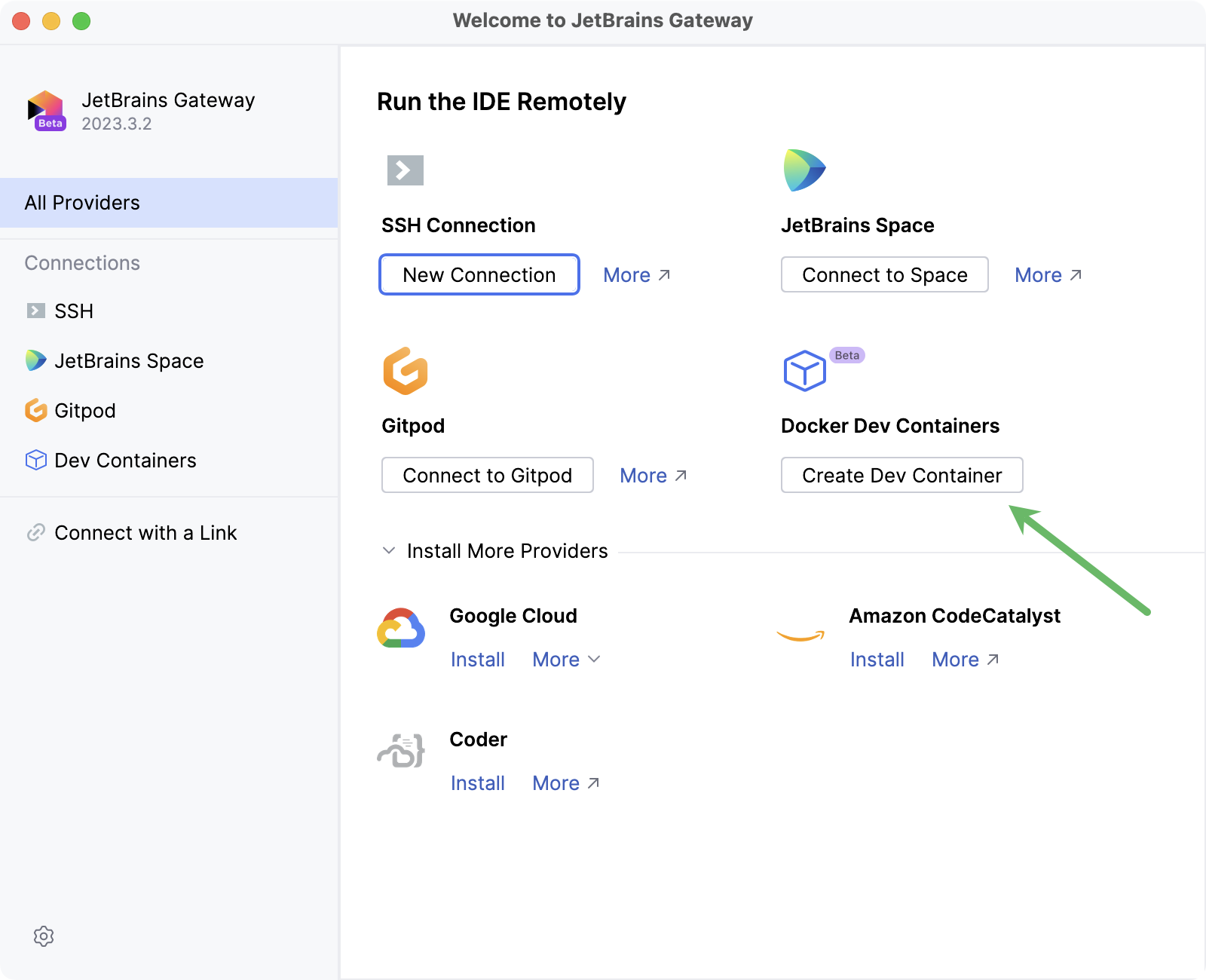Open More link for Gitpod

[x=654, y=476]
